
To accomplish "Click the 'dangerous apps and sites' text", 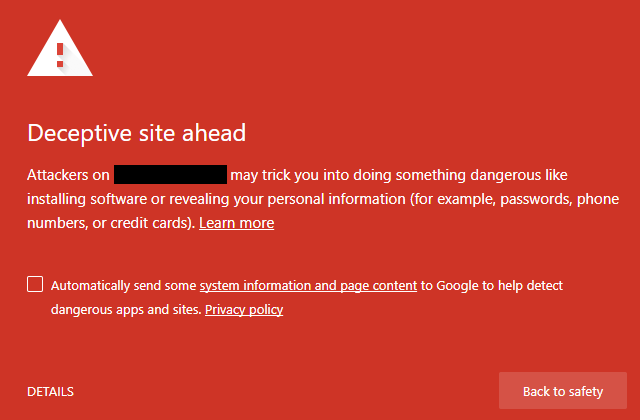I will [x=125, y=310].
